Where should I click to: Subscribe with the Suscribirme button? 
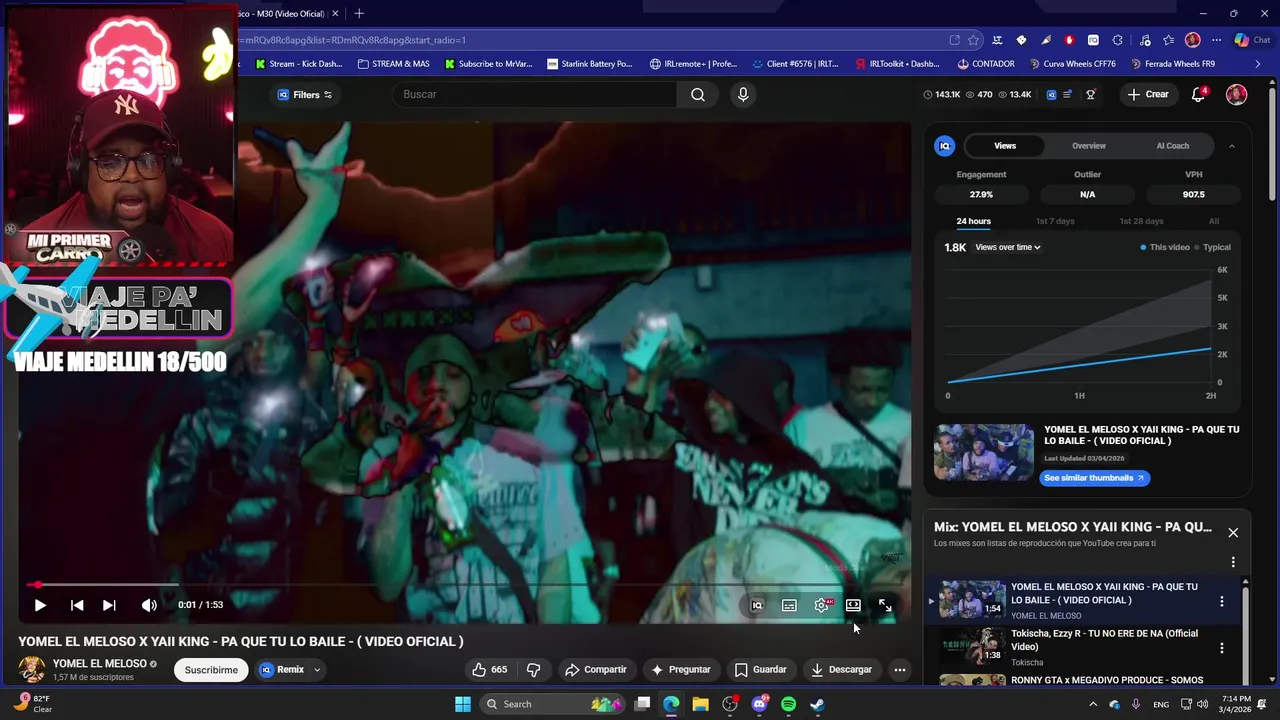tap(211, 670)
